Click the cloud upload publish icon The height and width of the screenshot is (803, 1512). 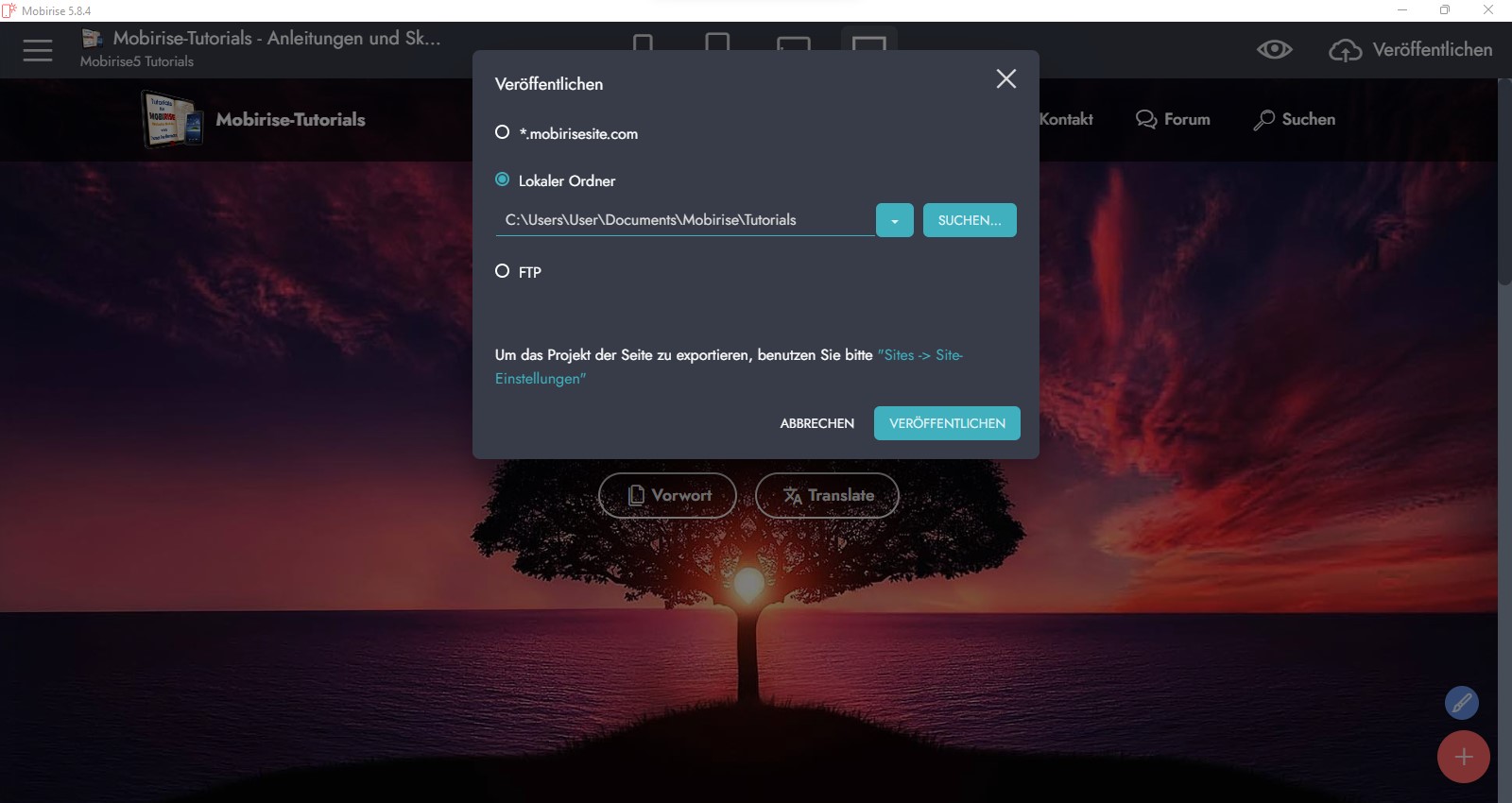pos(1345,50)
